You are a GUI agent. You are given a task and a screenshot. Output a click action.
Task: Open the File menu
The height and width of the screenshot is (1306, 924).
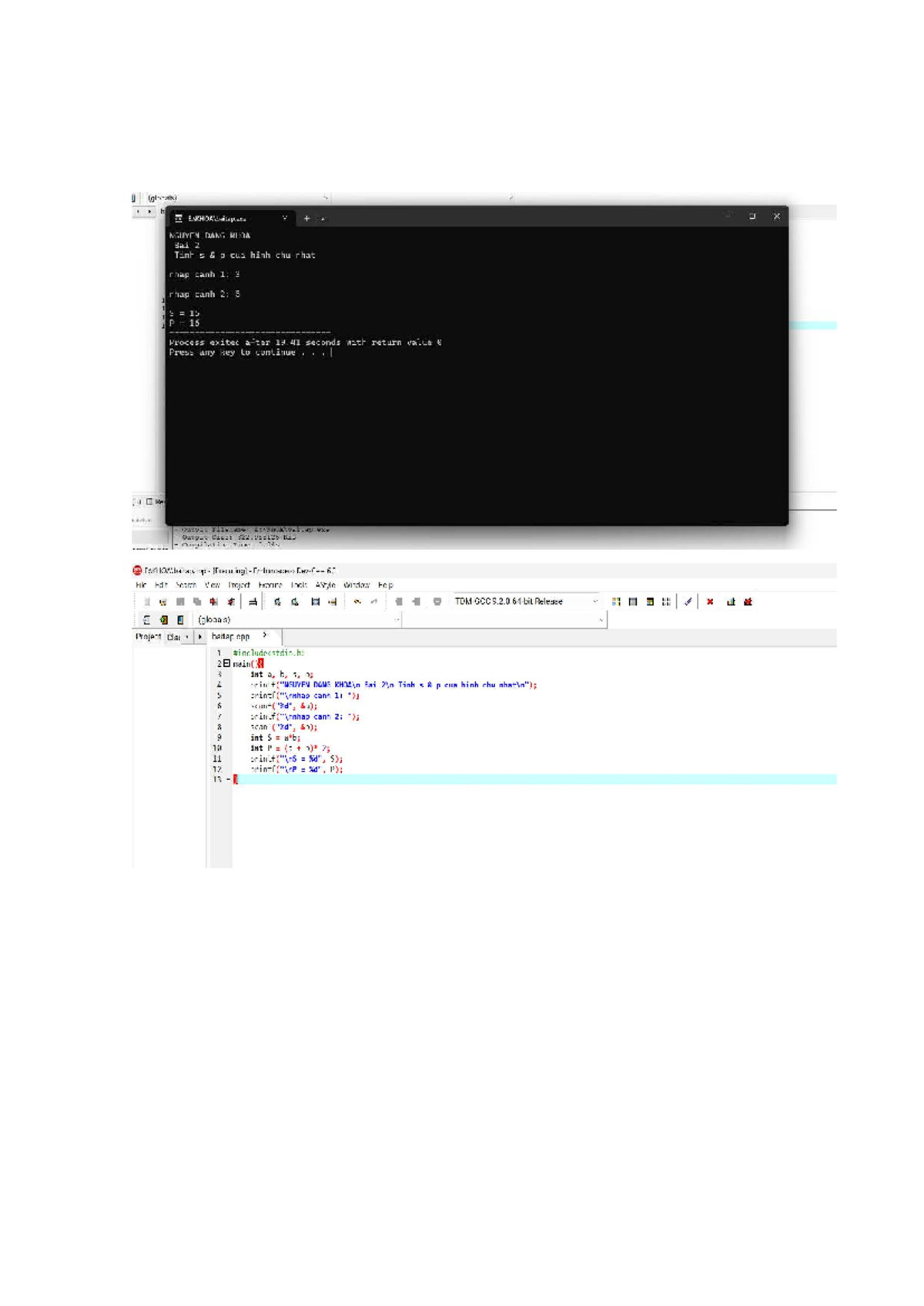click(141, 585)
